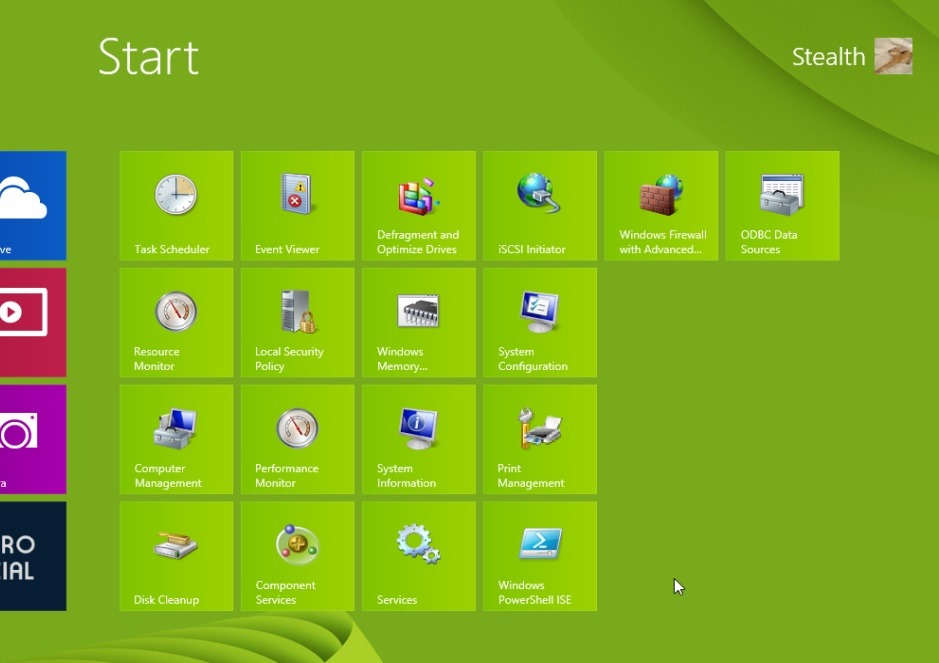Screen dimensions: 939x663
Task: Open System Configuration
Action: (x=539, y=322)
